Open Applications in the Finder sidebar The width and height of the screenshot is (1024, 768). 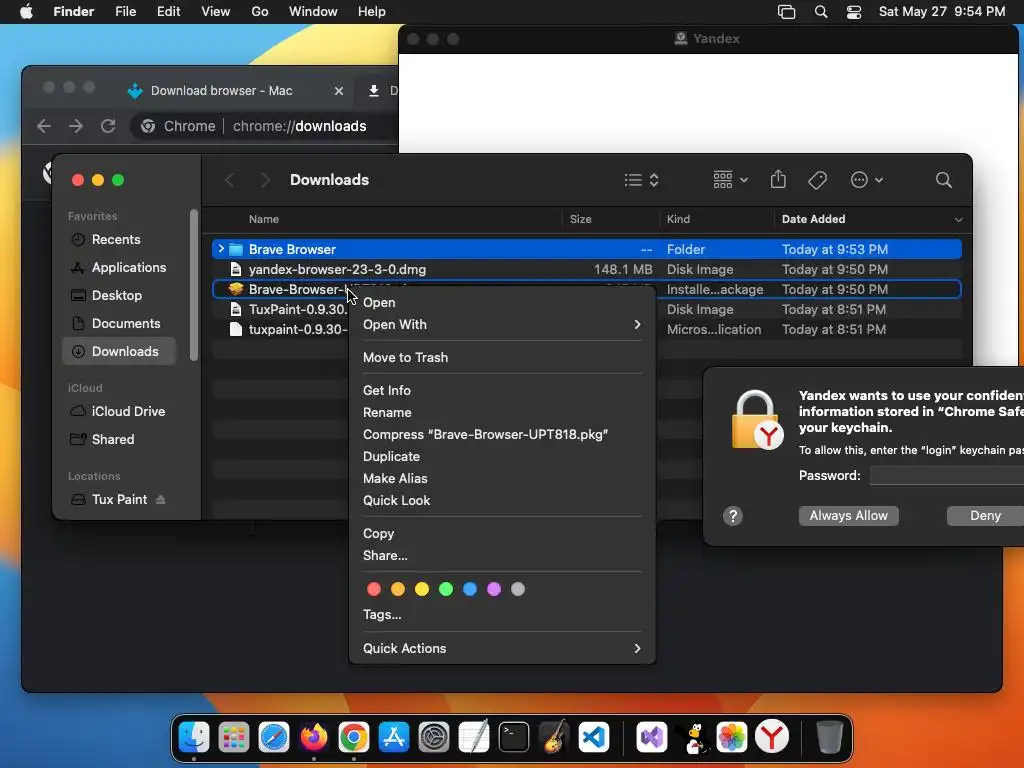(x=118, y=267)
